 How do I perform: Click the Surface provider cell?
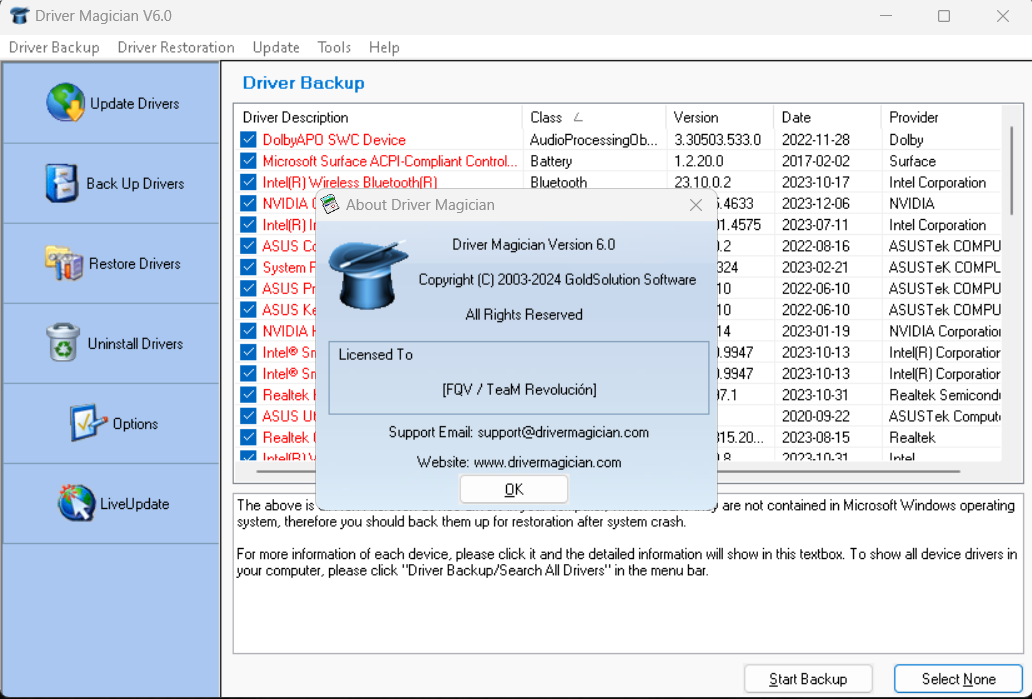[x=912, y=161]
